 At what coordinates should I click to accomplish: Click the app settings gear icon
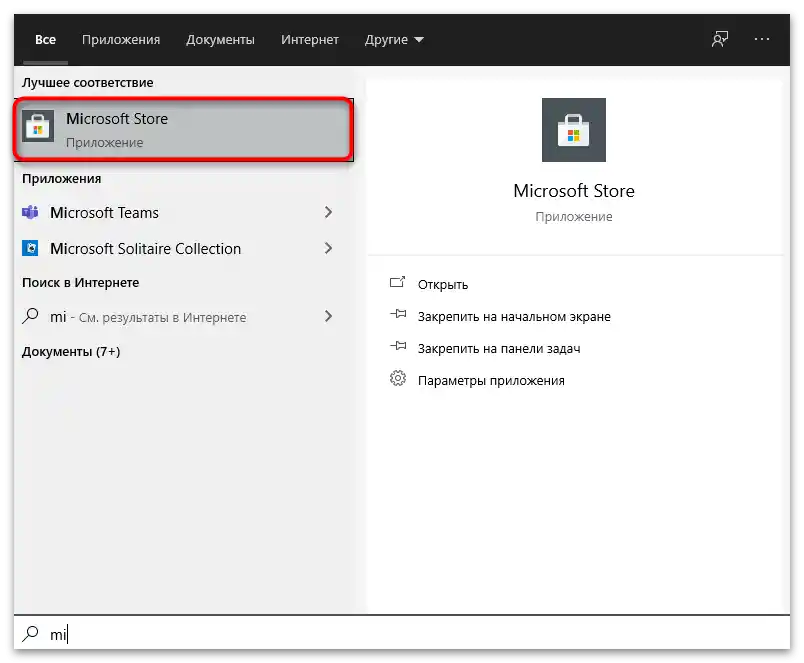397,378
